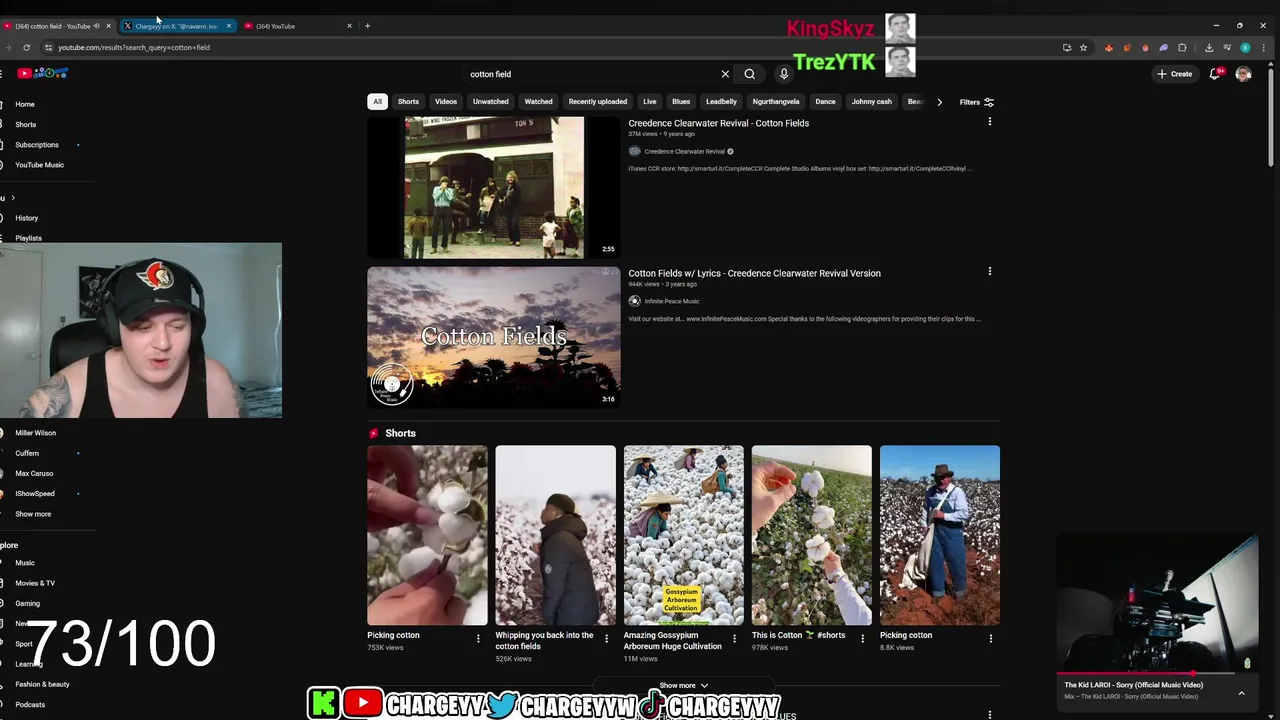Viewport: 1280px width, 720px height.
Task: Open the YouTube account avatar menu
Action: click(x=1243, y=74)
